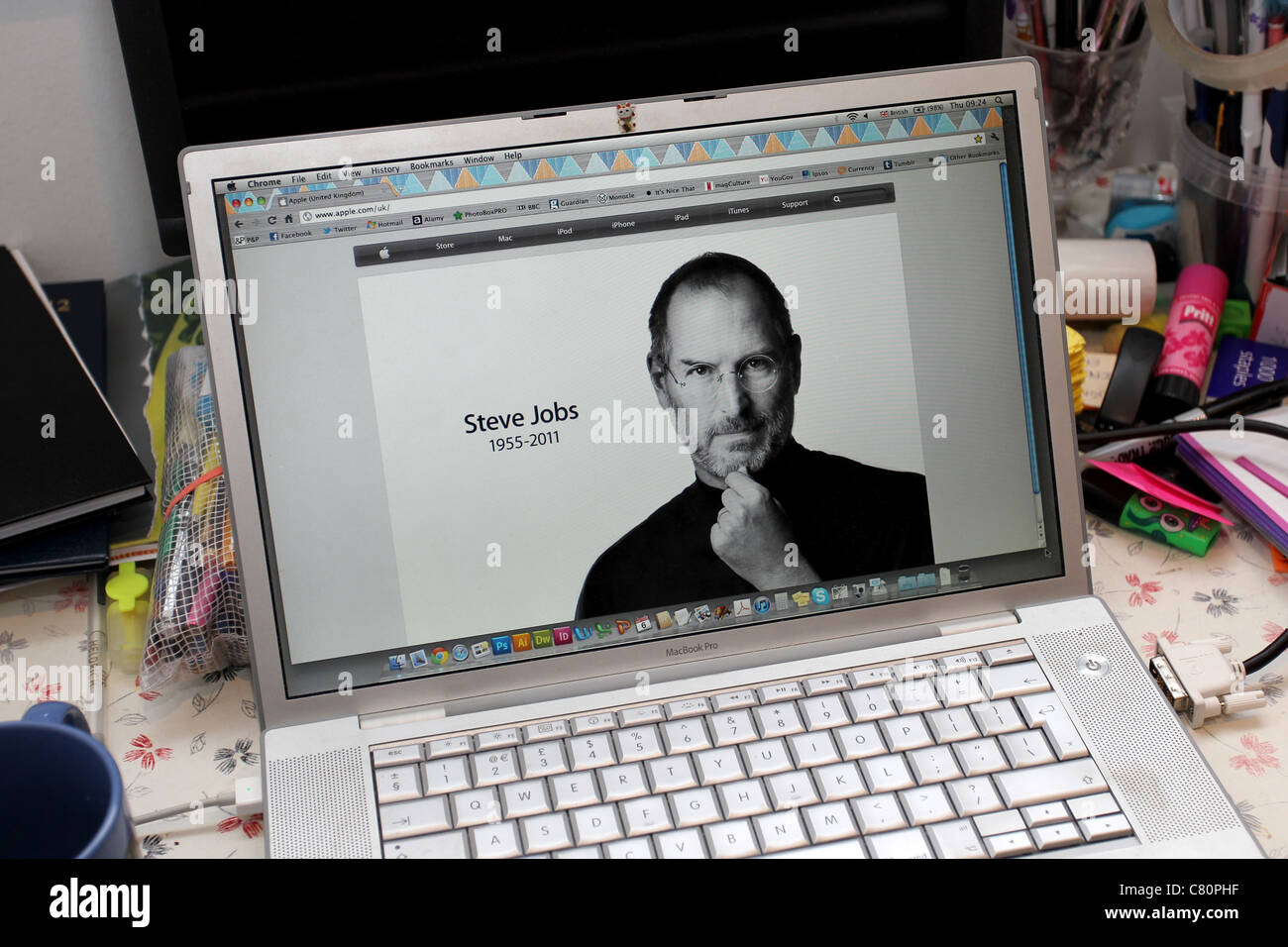
Task: Open the YouGov bookmark
Action: 776,178
